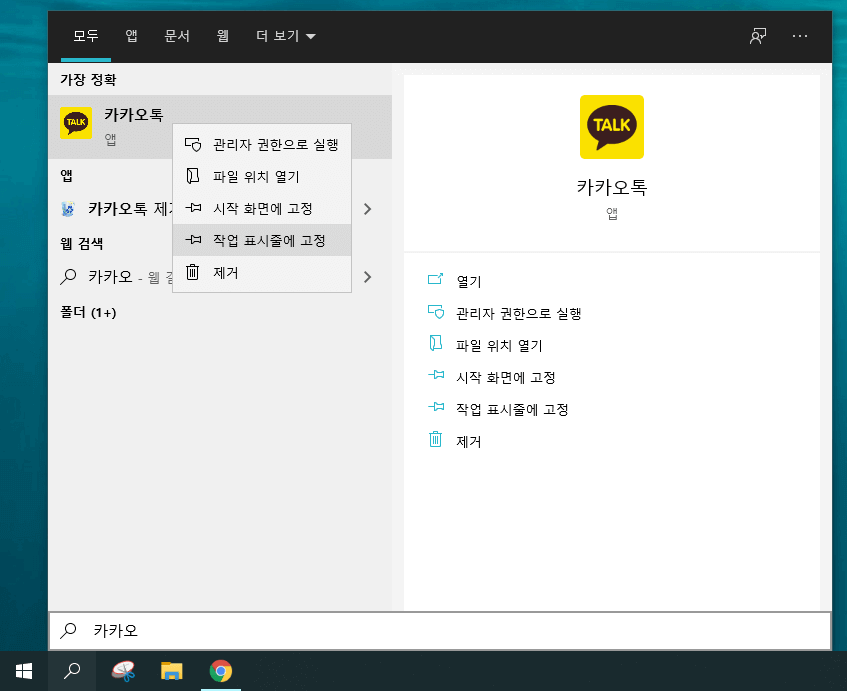Screen dimensions: 847x691
Task: Click the web search magnifier icon
Action: pyautogui.click(x=68, y=277)
